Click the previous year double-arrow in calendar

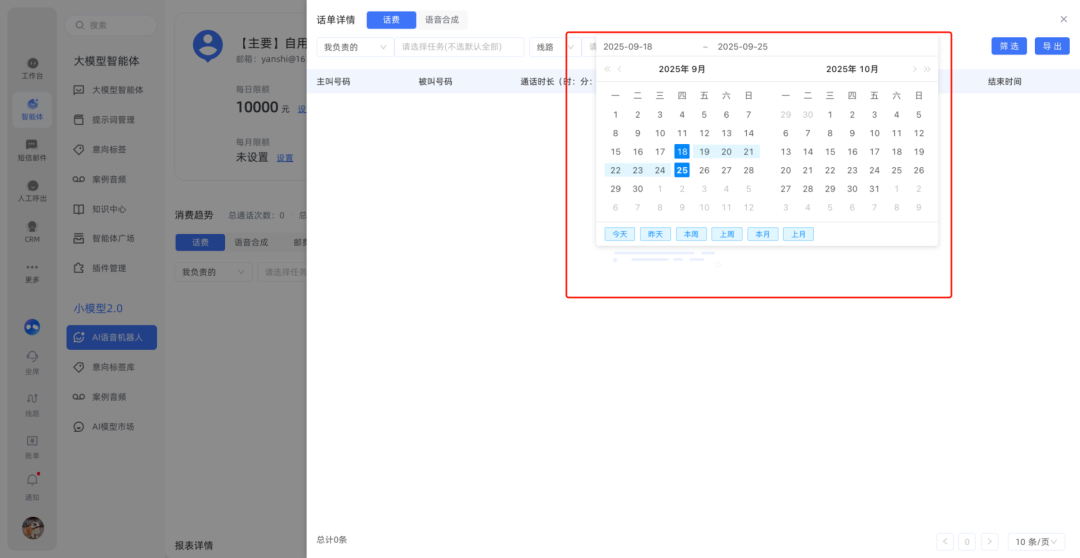tap(607, 69)
